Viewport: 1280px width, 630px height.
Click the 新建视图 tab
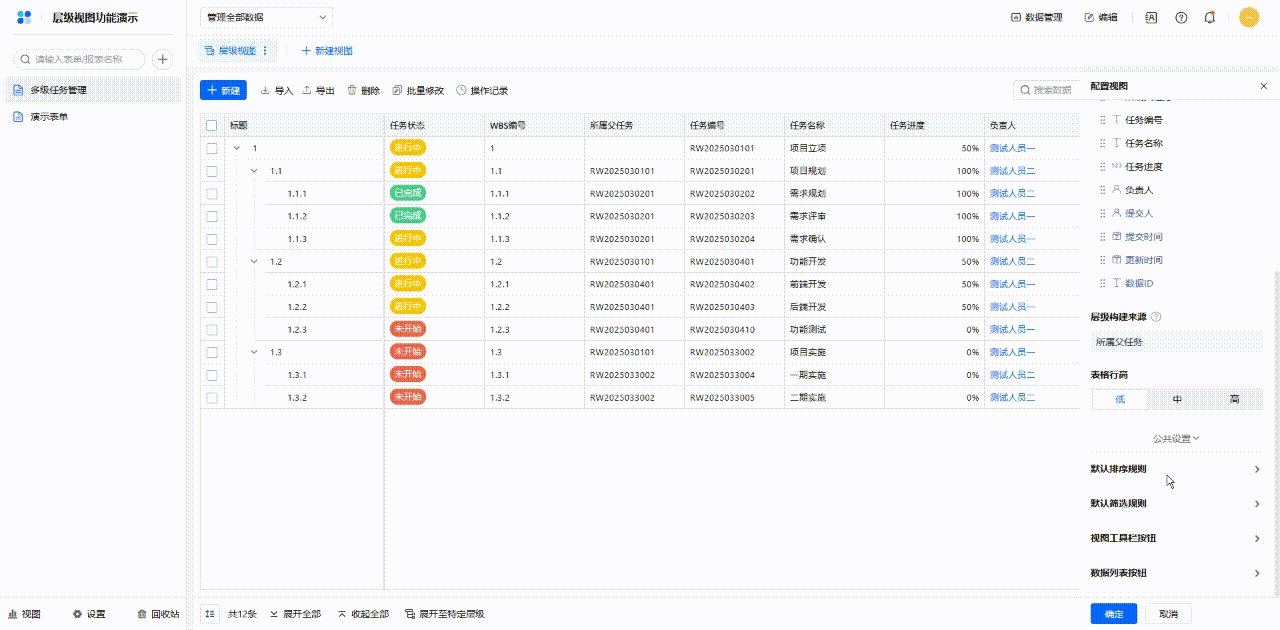[x=327, y=51]
